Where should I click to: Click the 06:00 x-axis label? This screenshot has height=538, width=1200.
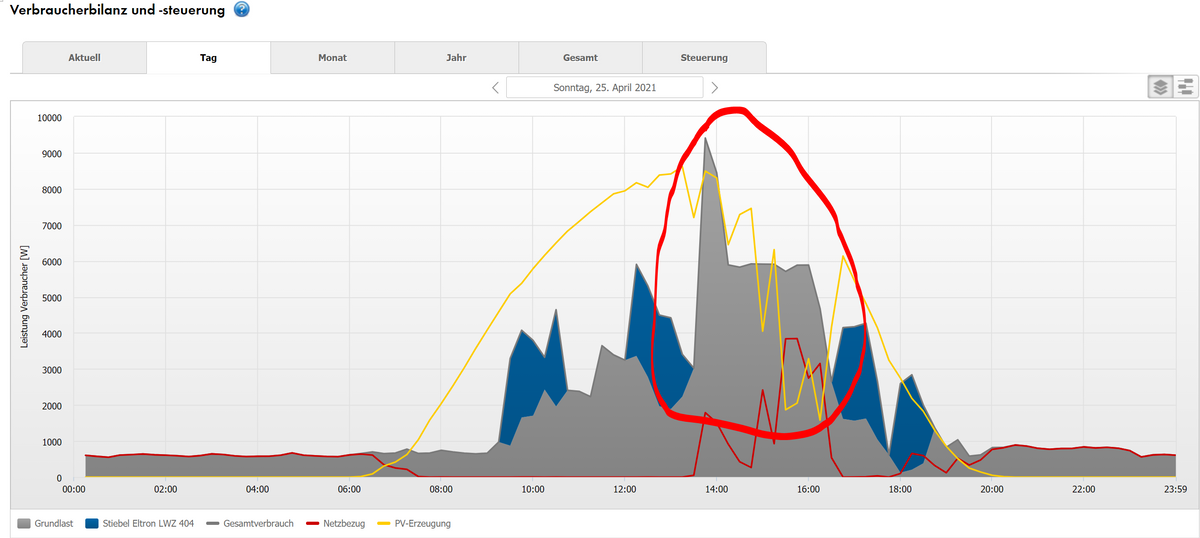(x=349, y=490)
